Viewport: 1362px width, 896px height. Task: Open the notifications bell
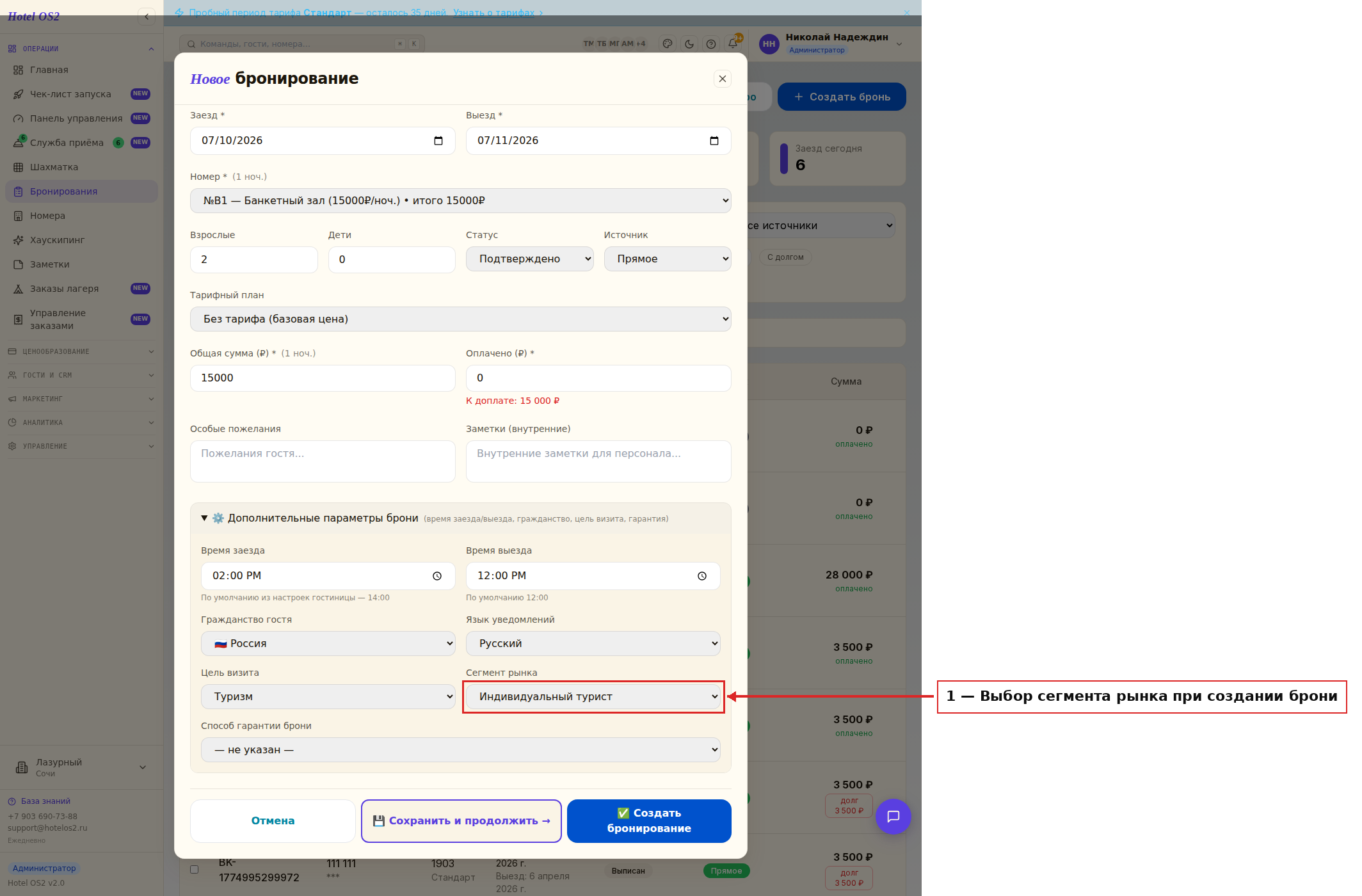tap(733, 44)
